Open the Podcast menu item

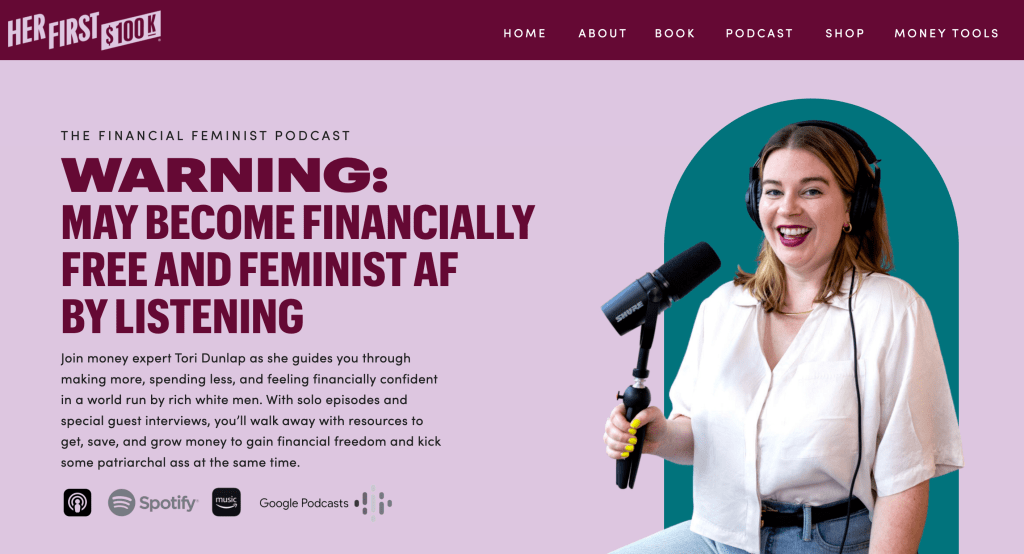[759, 33]
